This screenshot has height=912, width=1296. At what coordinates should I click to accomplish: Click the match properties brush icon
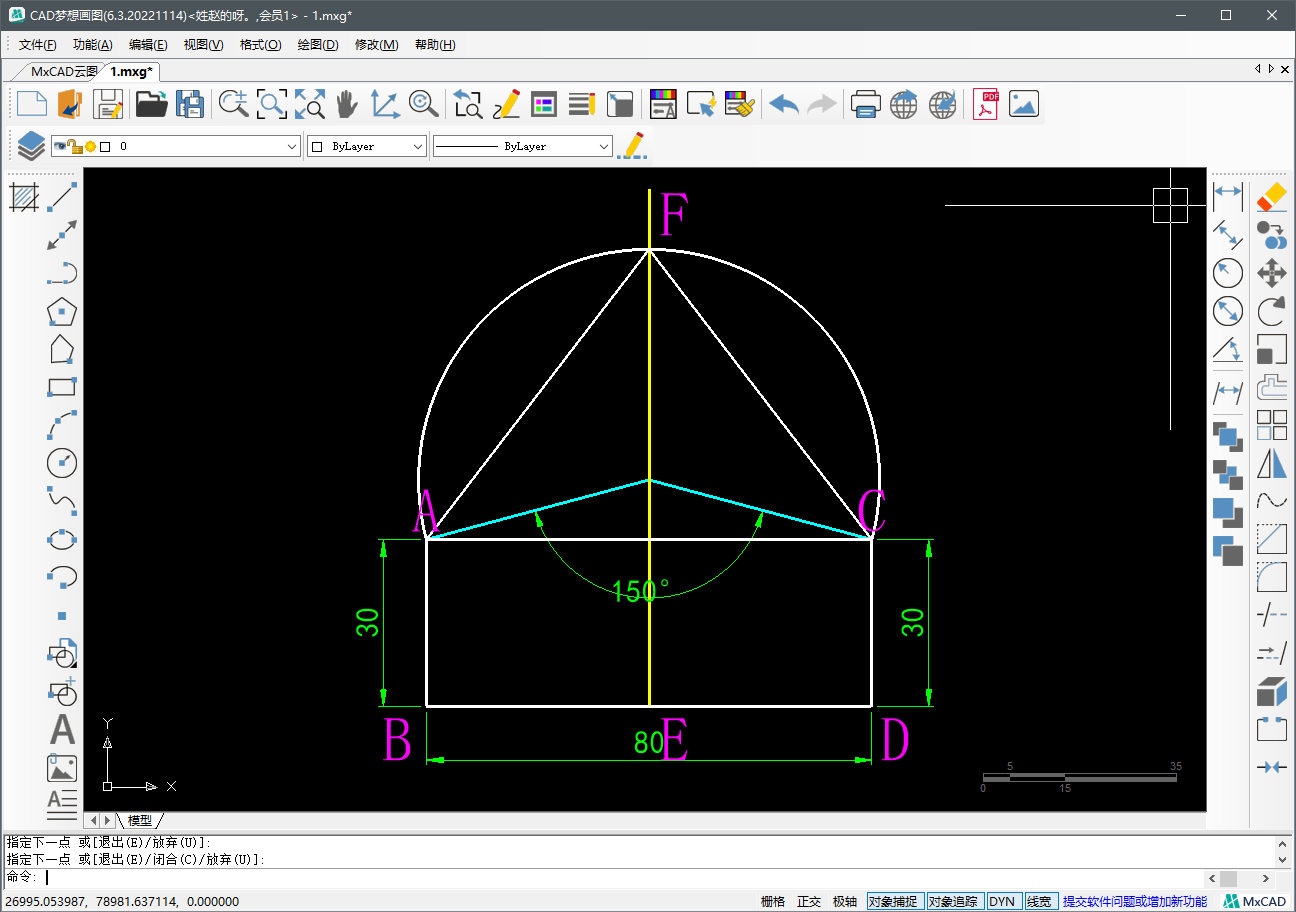(x=739, y=104)
